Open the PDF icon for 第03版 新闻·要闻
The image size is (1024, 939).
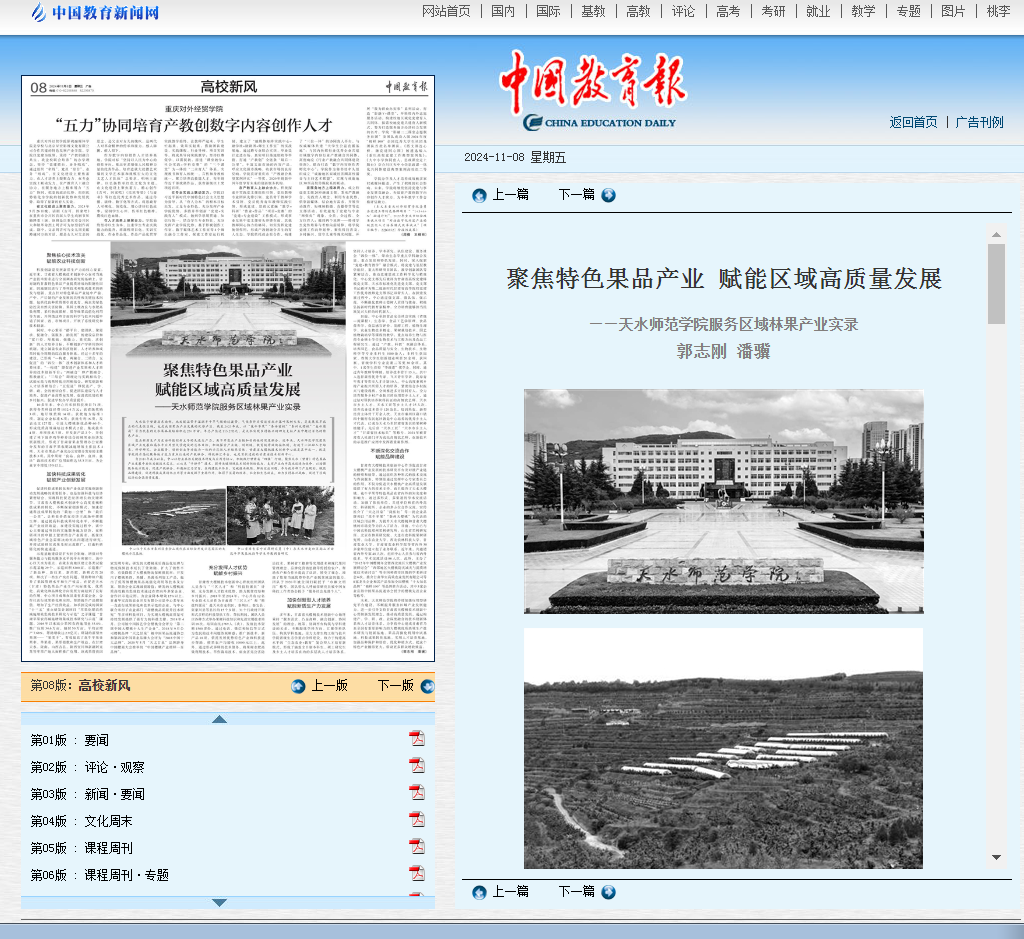tap(417, 793)
